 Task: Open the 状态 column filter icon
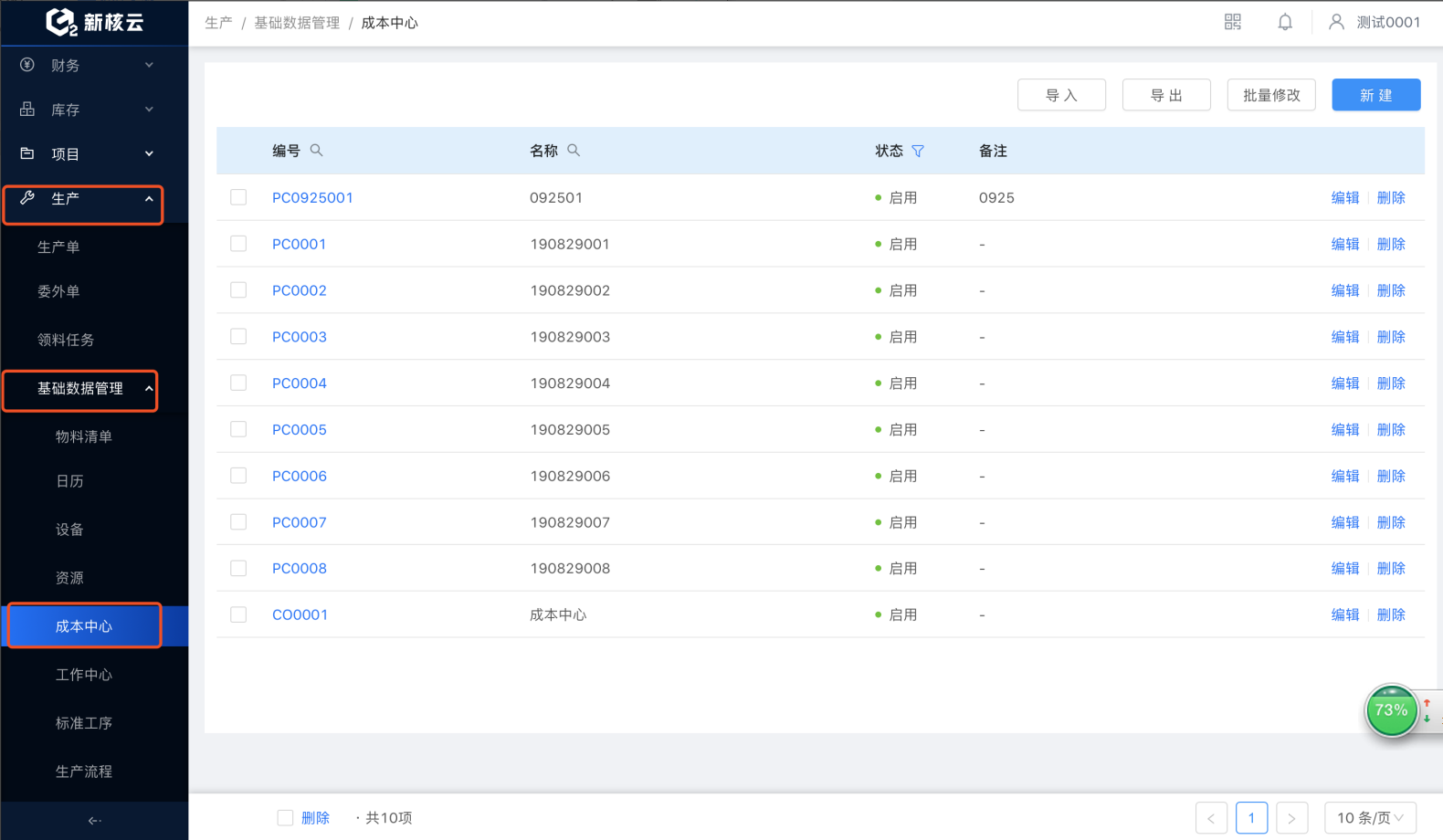coord(918,151)
